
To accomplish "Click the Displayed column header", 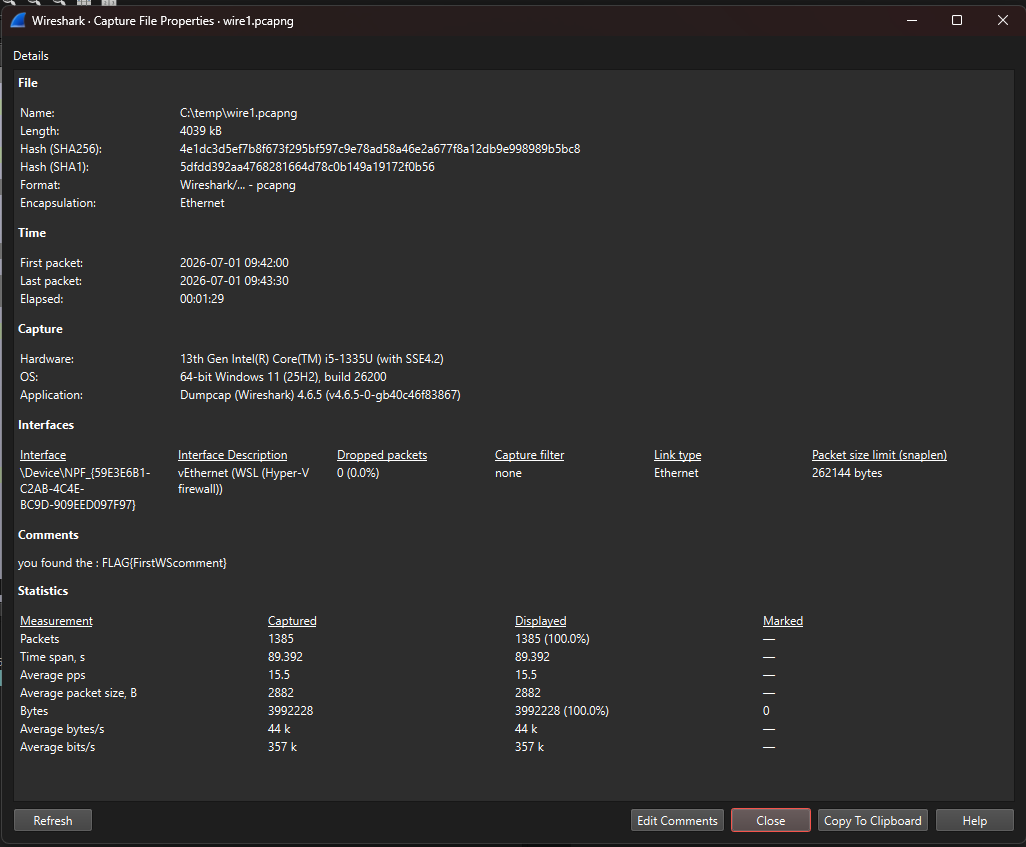I will pyautogui.click(x=540, y=621).
